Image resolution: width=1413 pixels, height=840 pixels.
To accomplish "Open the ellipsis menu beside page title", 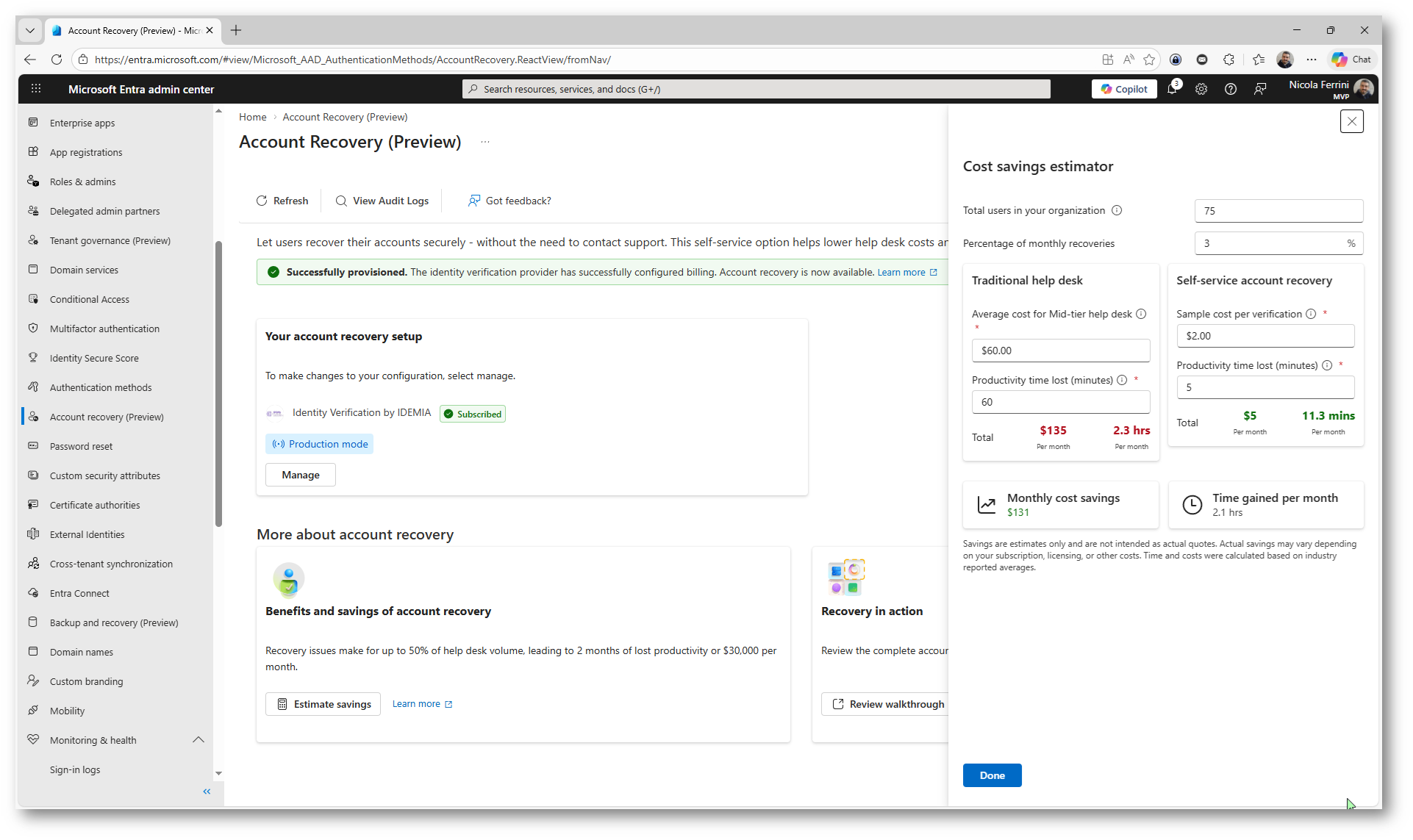I will click(x=485, y=142).
